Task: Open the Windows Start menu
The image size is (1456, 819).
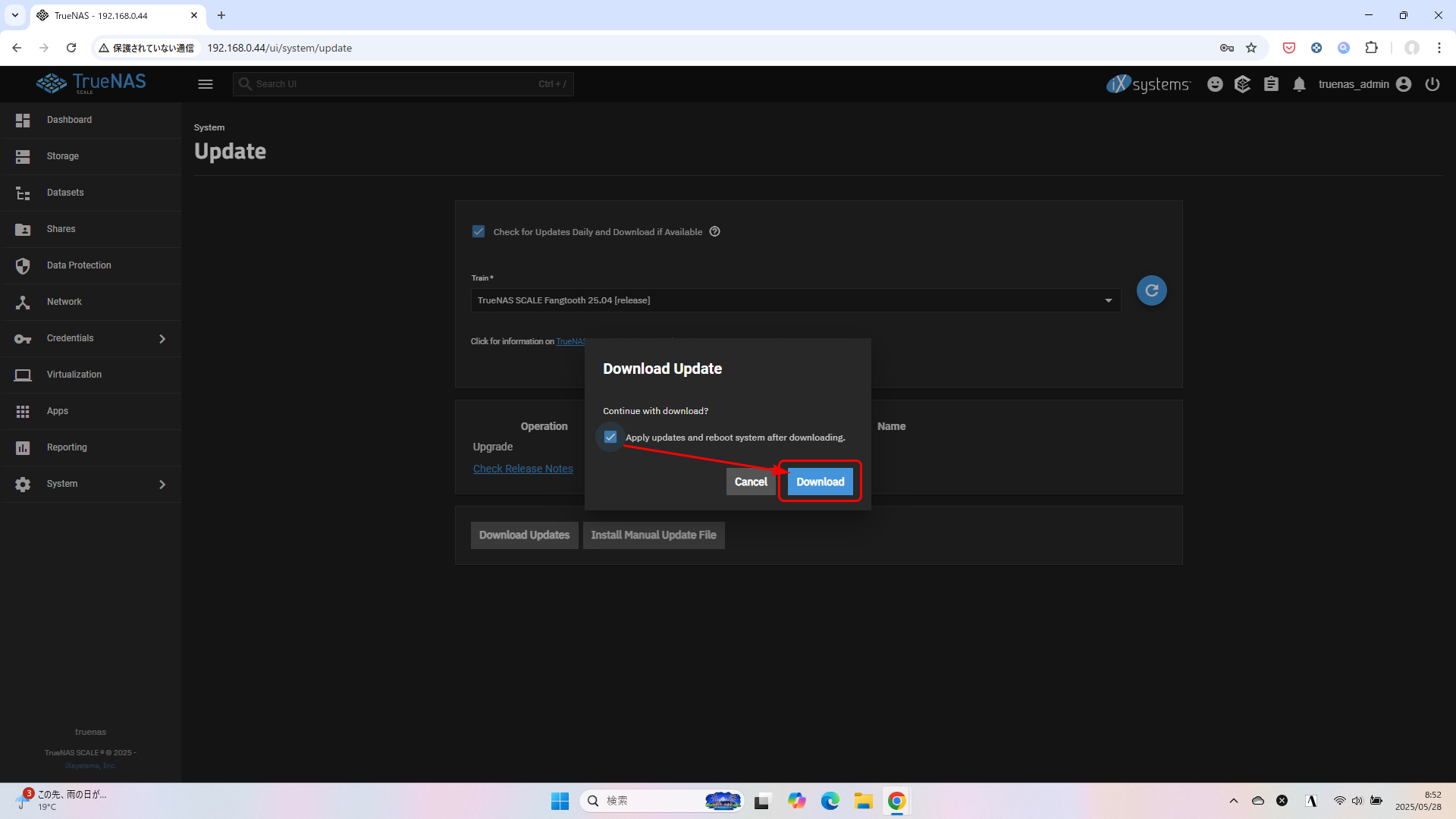Action: coord(560,801)
